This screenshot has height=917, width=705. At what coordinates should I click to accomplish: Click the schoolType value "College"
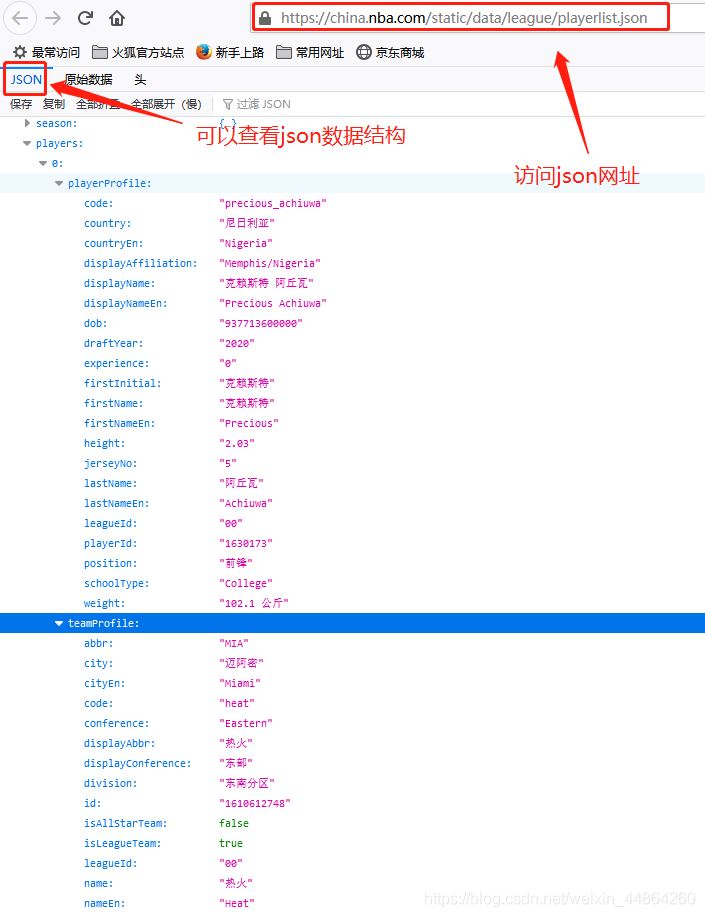pyautogui.click(x=246, y=584)
